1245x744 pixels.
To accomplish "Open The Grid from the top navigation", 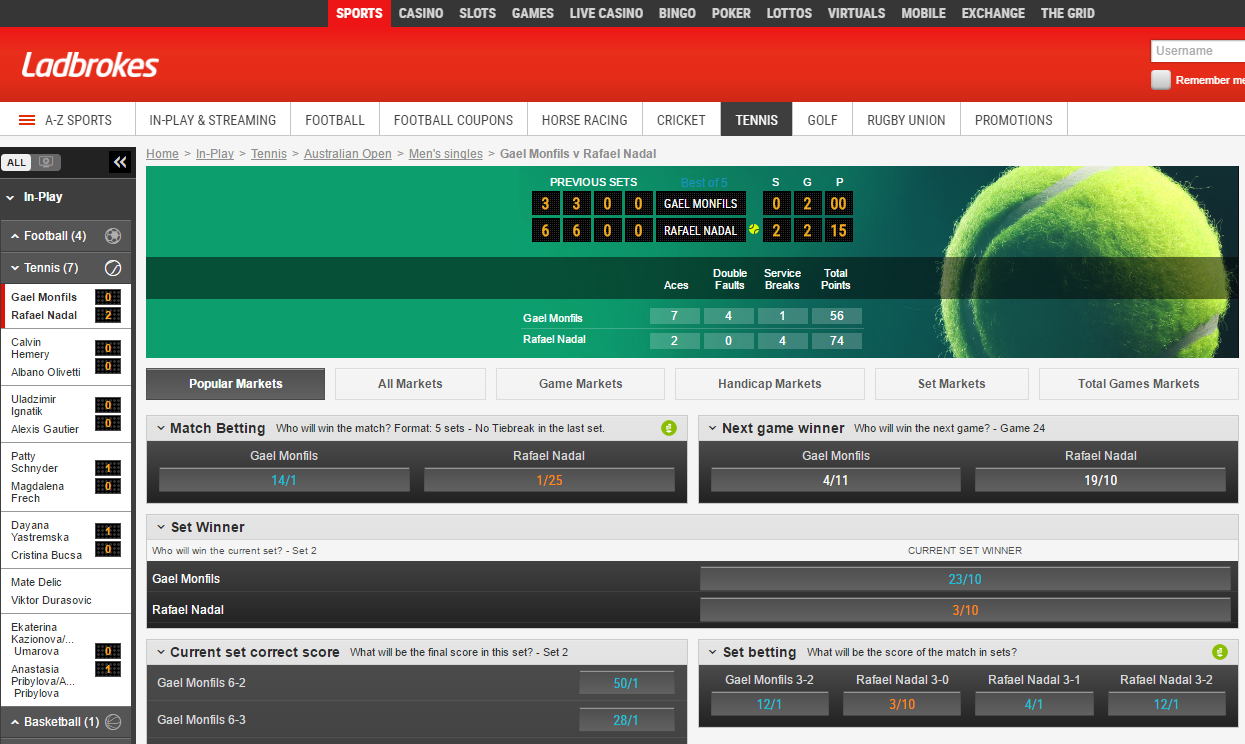I will tap(1067, 13).
